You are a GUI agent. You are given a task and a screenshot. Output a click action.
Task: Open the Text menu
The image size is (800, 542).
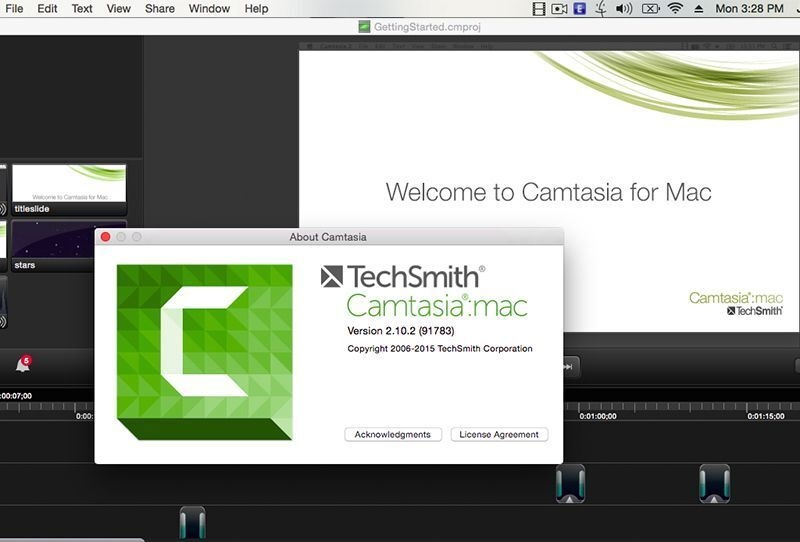pyautogui.click(x=82, y=9)
